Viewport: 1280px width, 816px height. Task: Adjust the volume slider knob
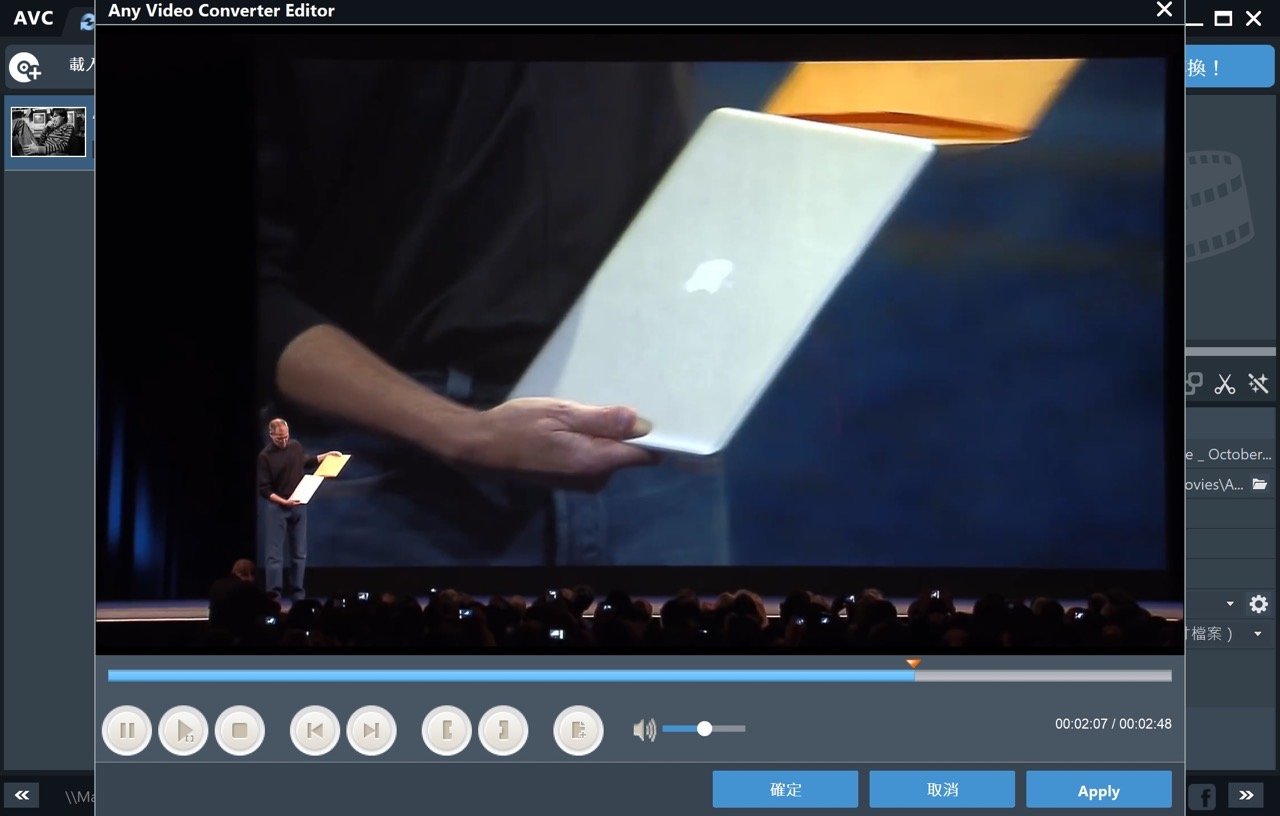pyautogui.click(x=704, y=729)
